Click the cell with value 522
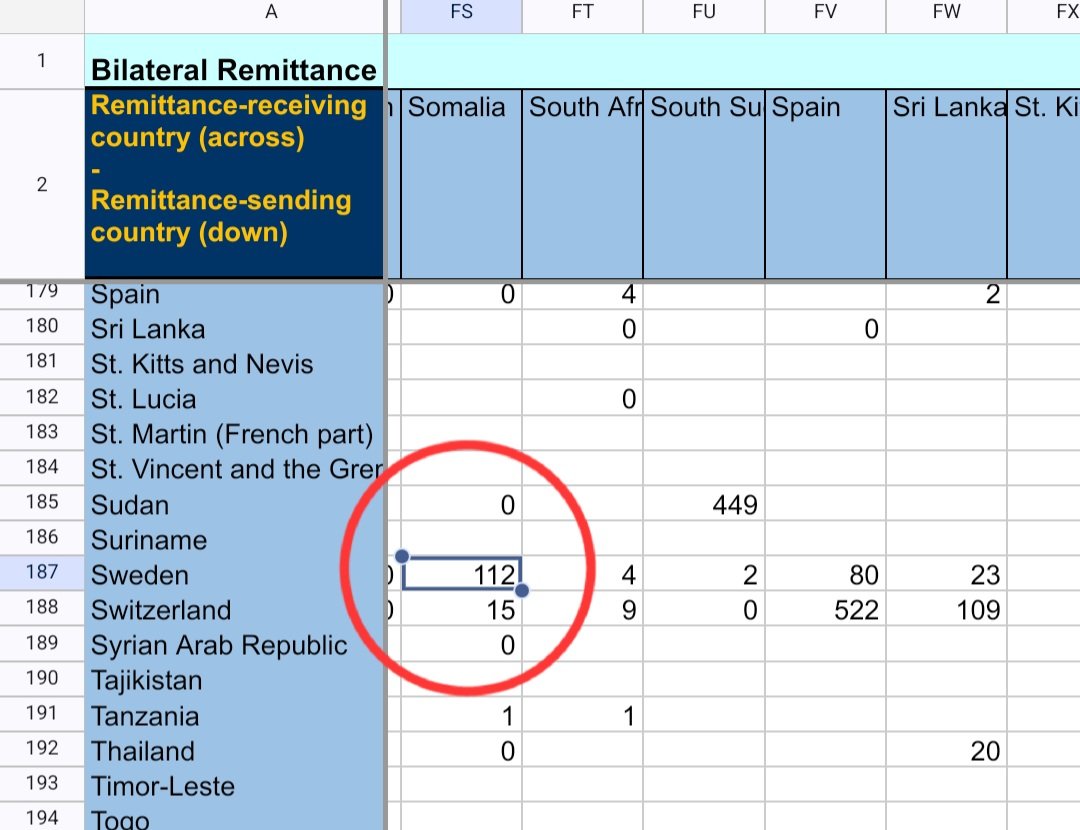This screenshot has height=830, width=1080. pos(825,609)
